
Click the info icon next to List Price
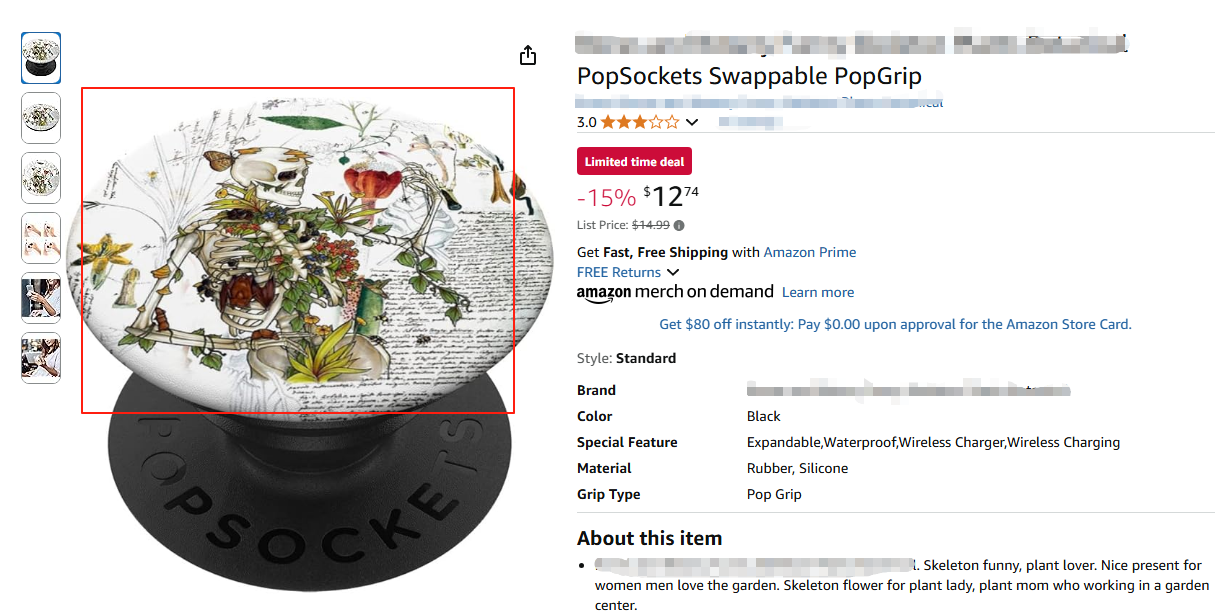pyautogui.click(x=679, y=225)
